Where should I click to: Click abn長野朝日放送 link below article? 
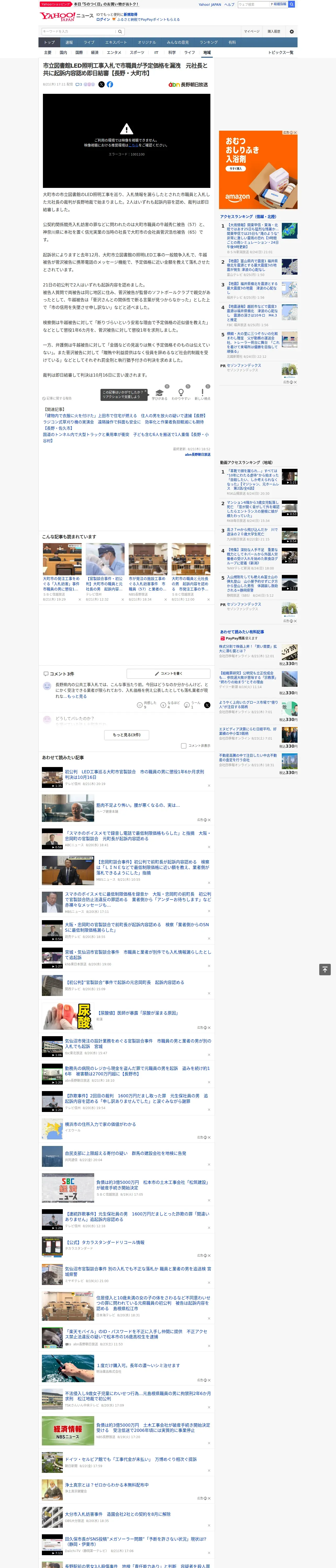198,455
